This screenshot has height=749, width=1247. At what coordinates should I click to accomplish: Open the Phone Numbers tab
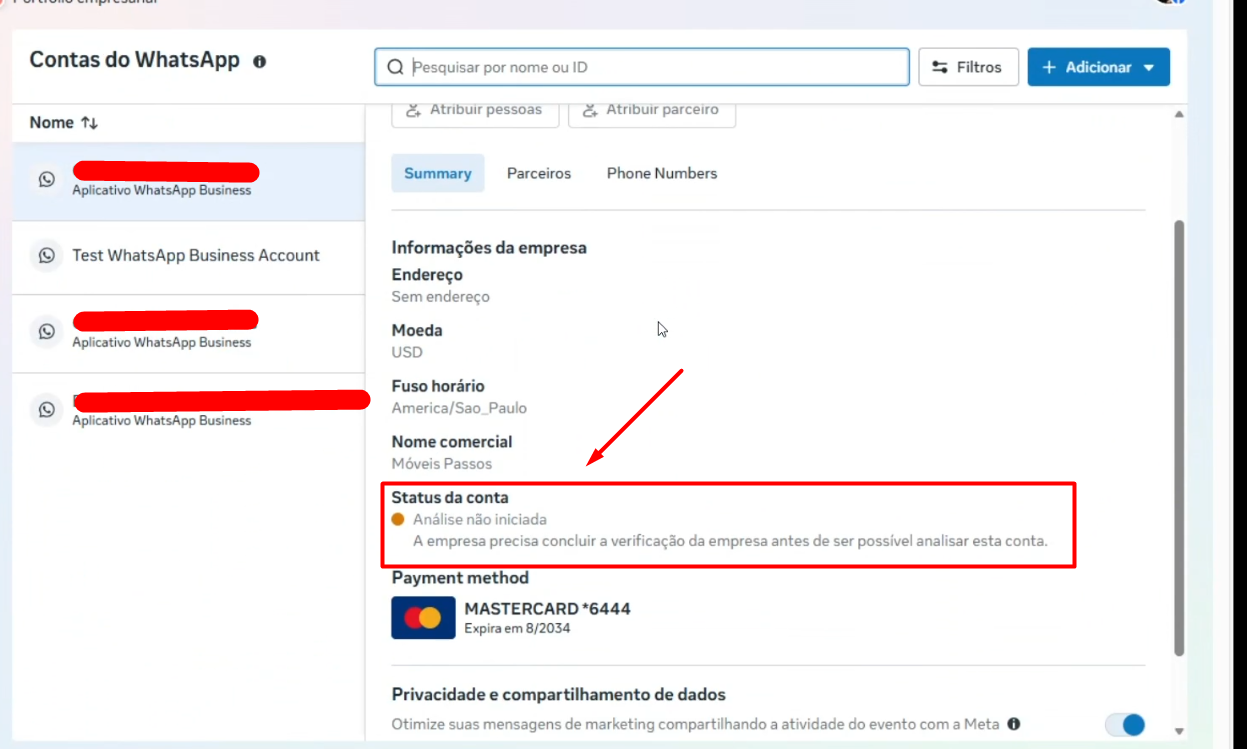[x=662, y=173]
